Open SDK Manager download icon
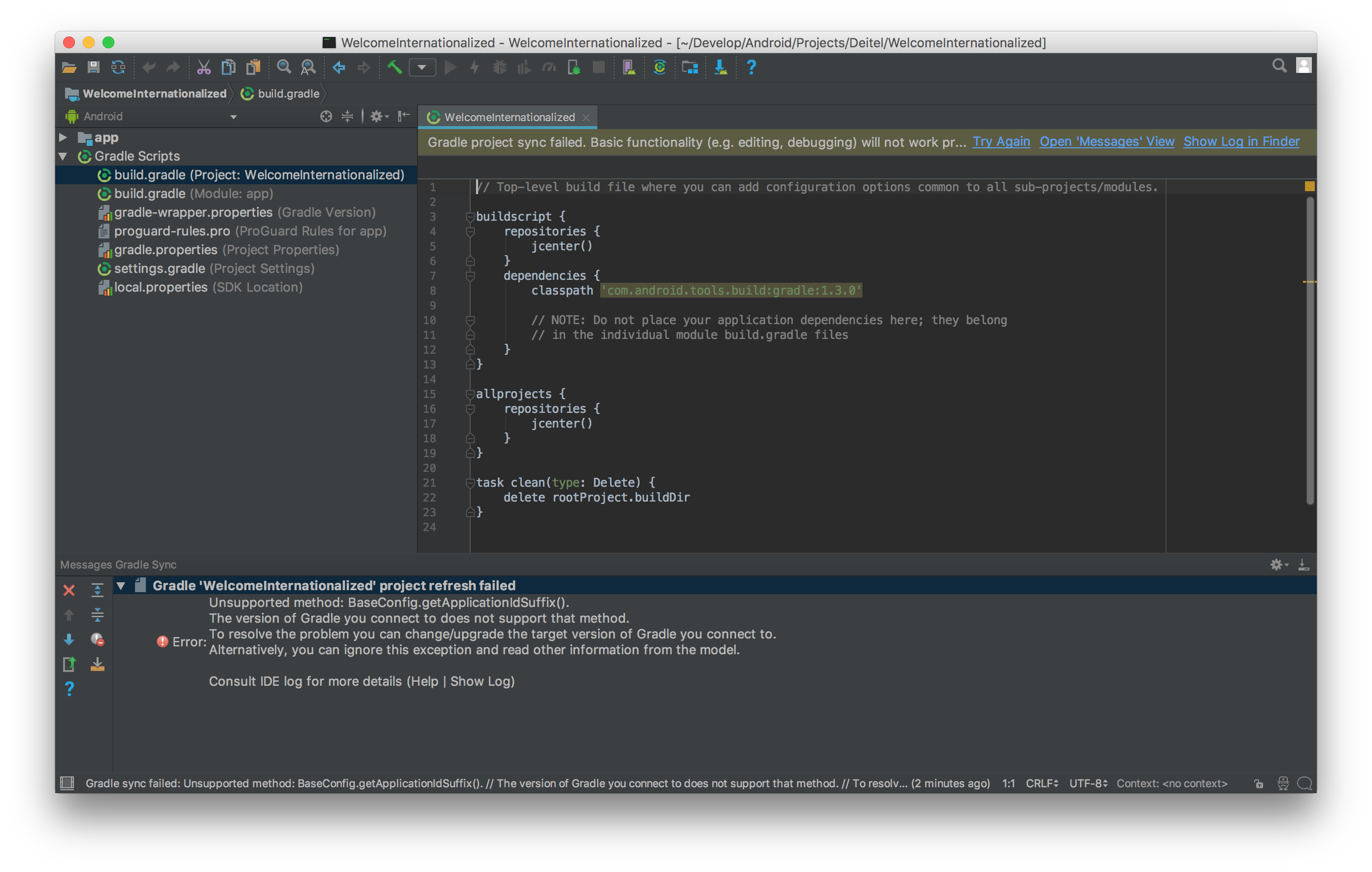 (x=721, y=68)
